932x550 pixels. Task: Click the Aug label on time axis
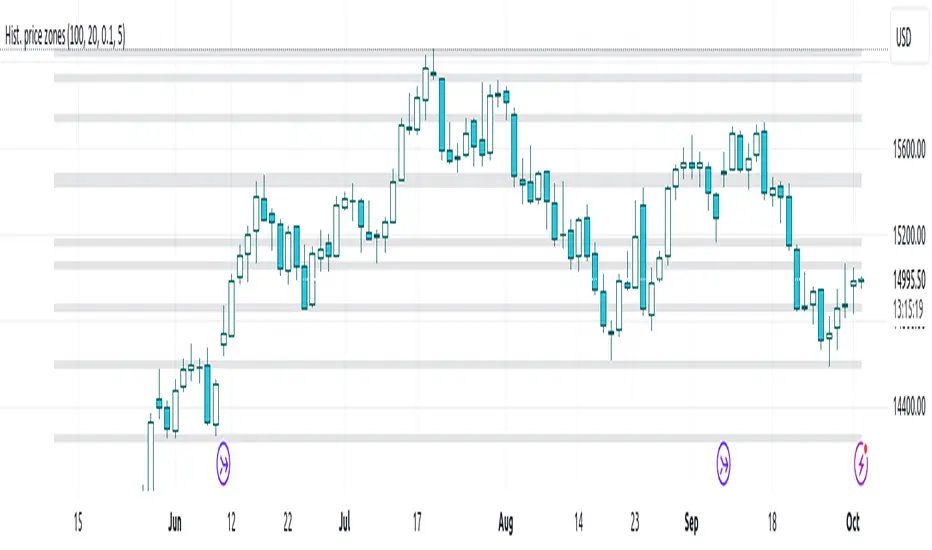click(506, 522)
